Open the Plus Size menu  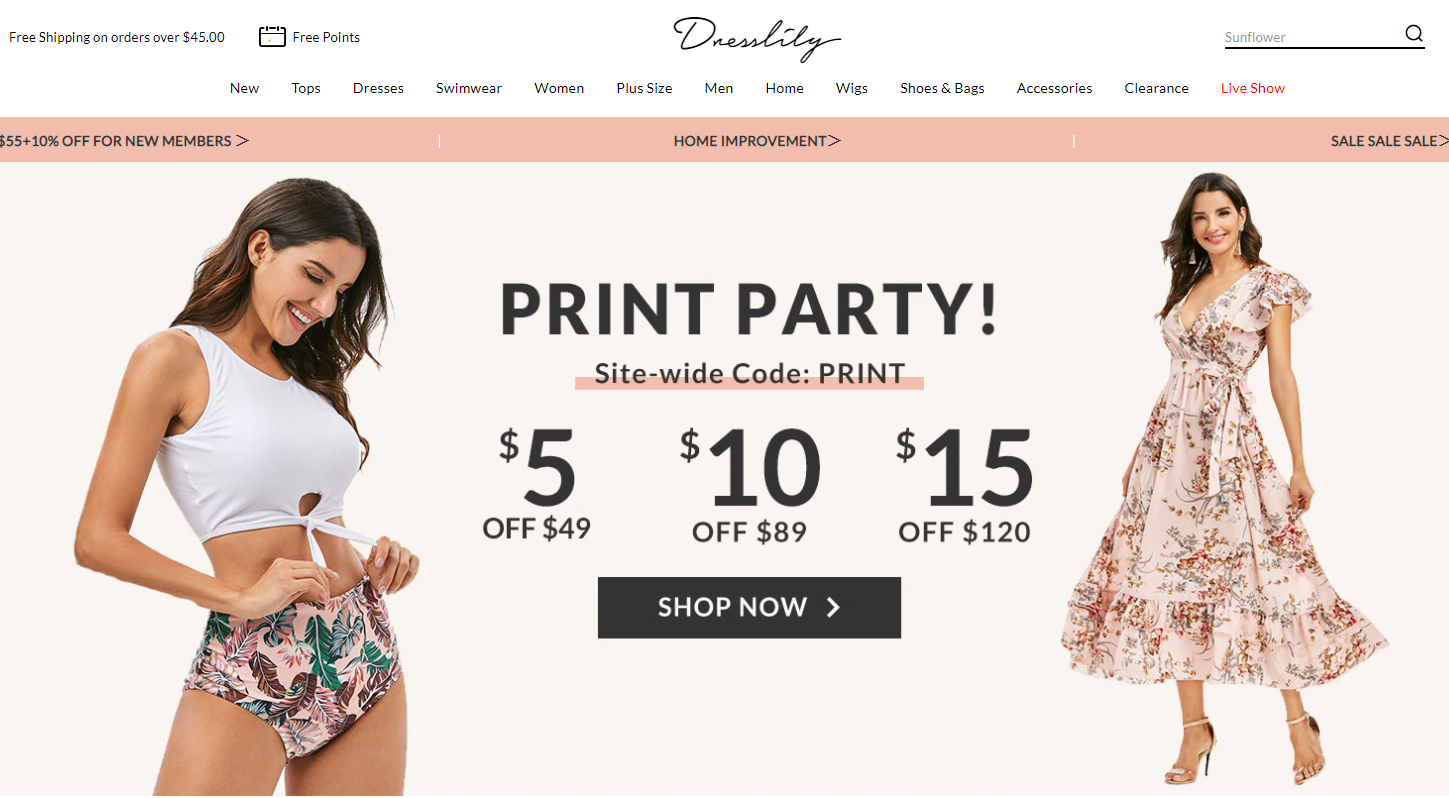tap(644, 88)
